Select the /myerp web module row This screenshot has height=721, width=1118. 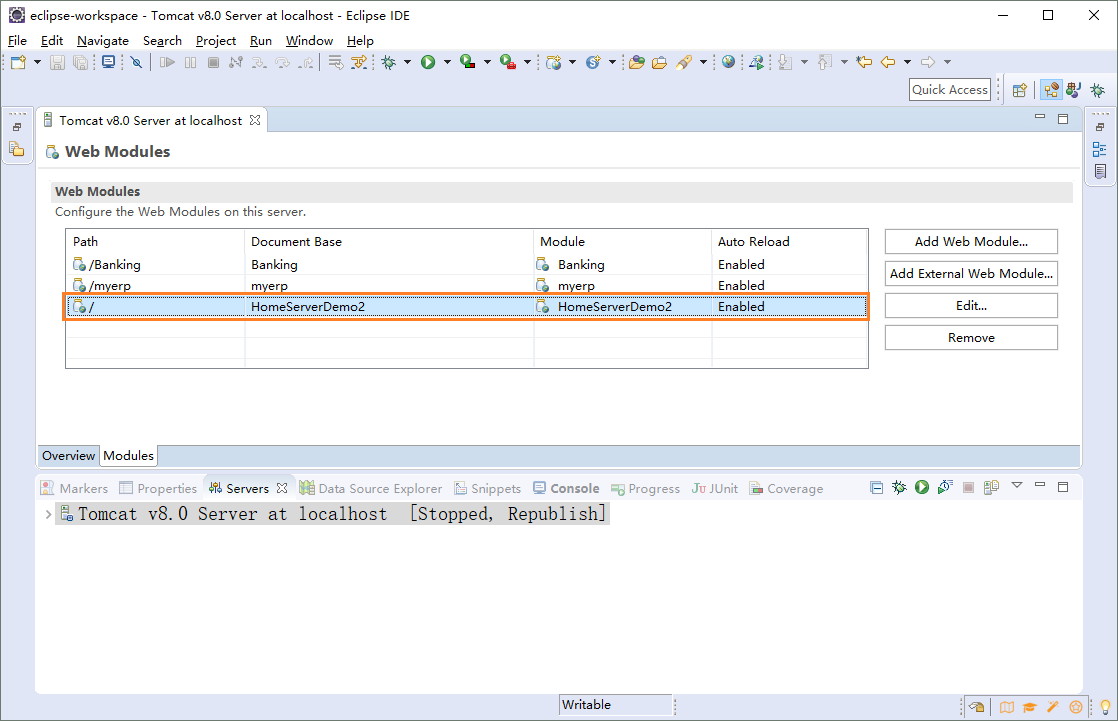tap(466, 285)
